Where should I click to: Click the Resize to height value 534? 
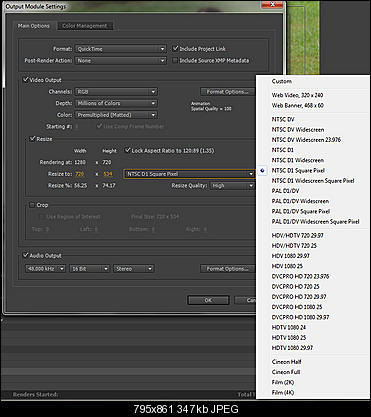108,174
